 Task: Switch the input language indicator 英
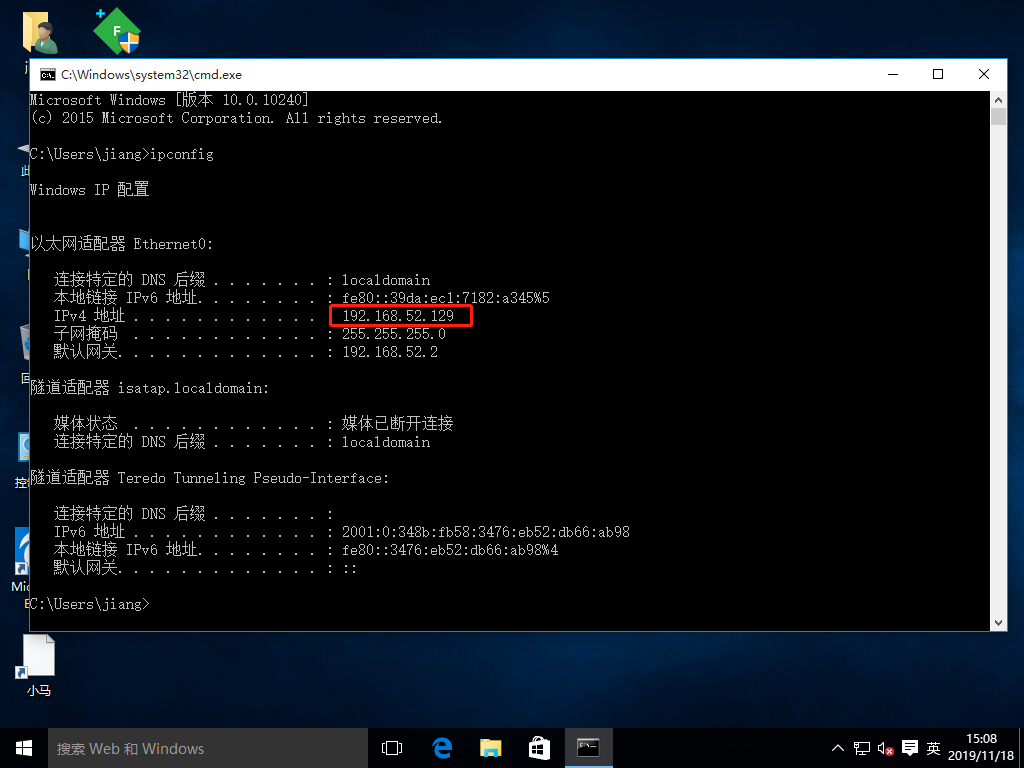pyautogui.click(x=934, y=748)
